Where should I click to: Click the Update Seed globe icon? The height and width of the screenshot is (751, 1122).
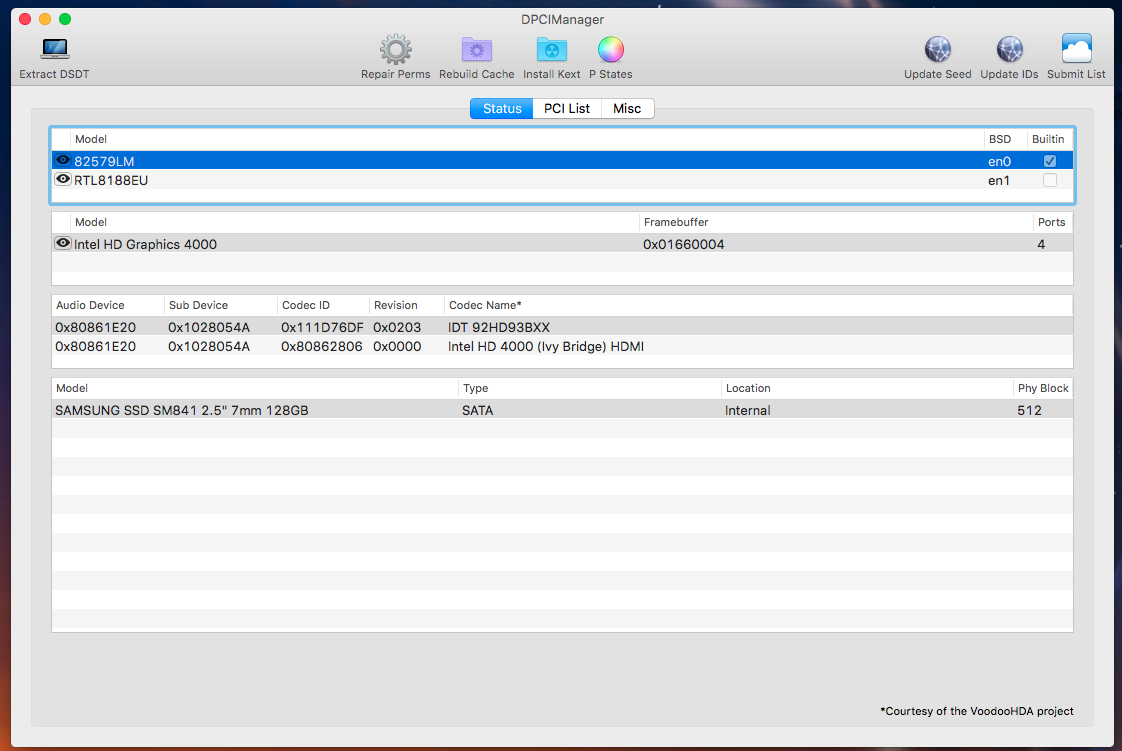[937, 49]
